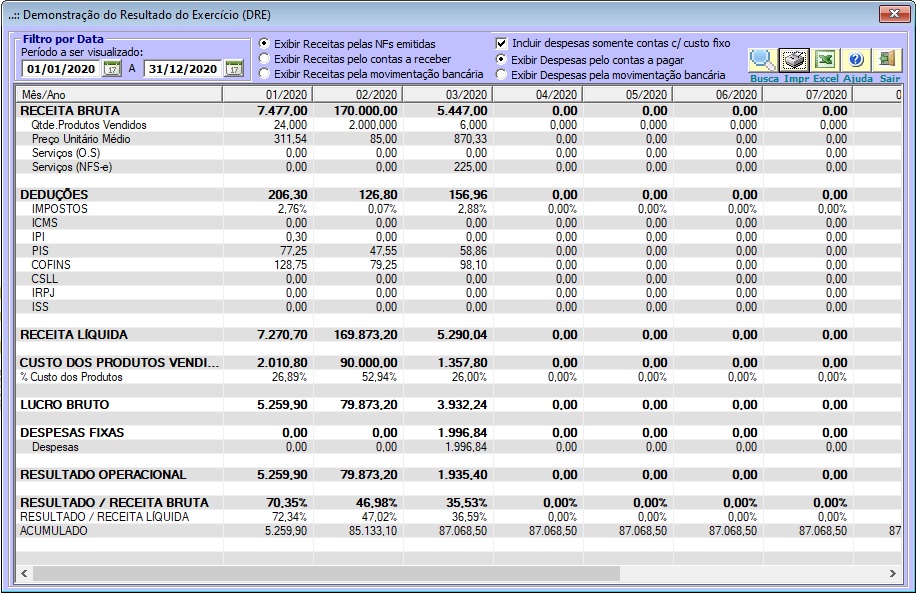
Task: Click the start date field 01/01/2020
Action: pyautogui.click(x=61, y=69)
